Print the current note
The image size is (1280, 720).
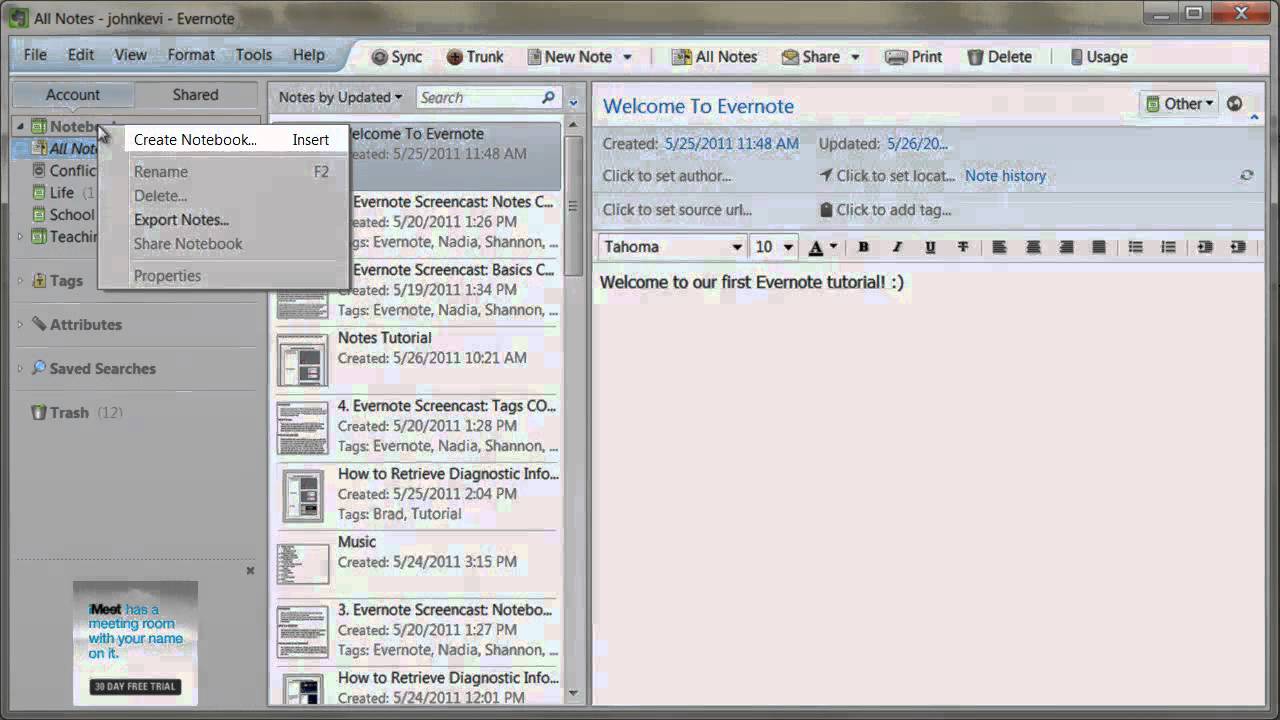point(913,57)
